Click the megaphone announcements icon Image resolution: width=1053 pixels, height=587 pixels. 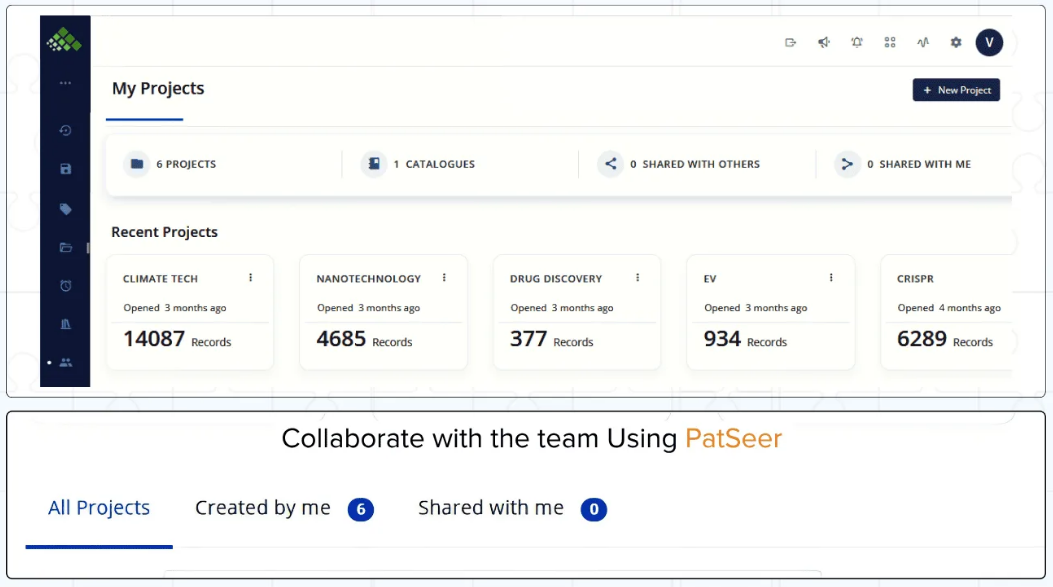point(823,42)
